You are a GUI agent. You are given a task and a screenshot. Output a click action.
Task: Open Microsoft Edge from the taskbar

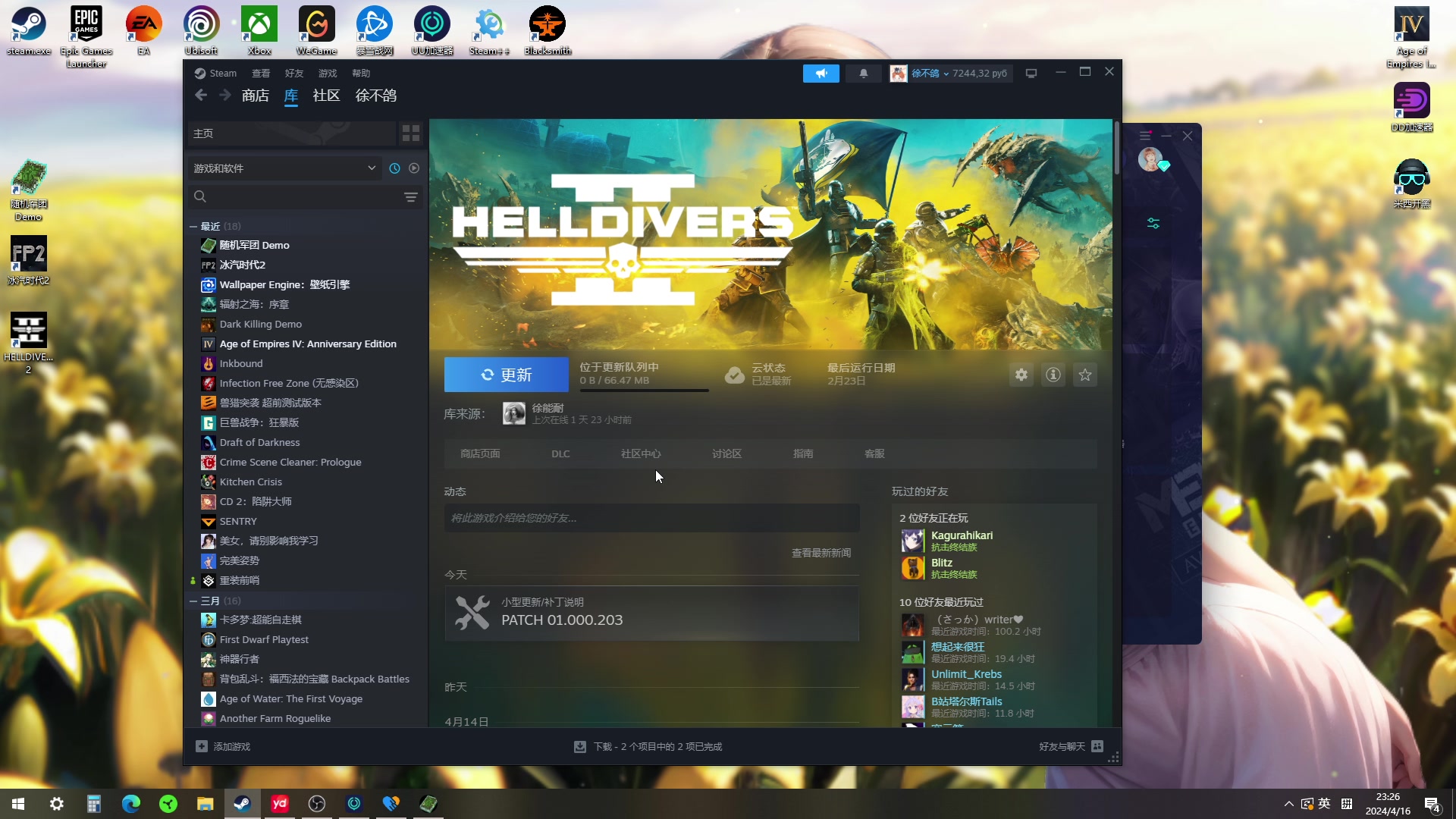[x=131, y=804]
